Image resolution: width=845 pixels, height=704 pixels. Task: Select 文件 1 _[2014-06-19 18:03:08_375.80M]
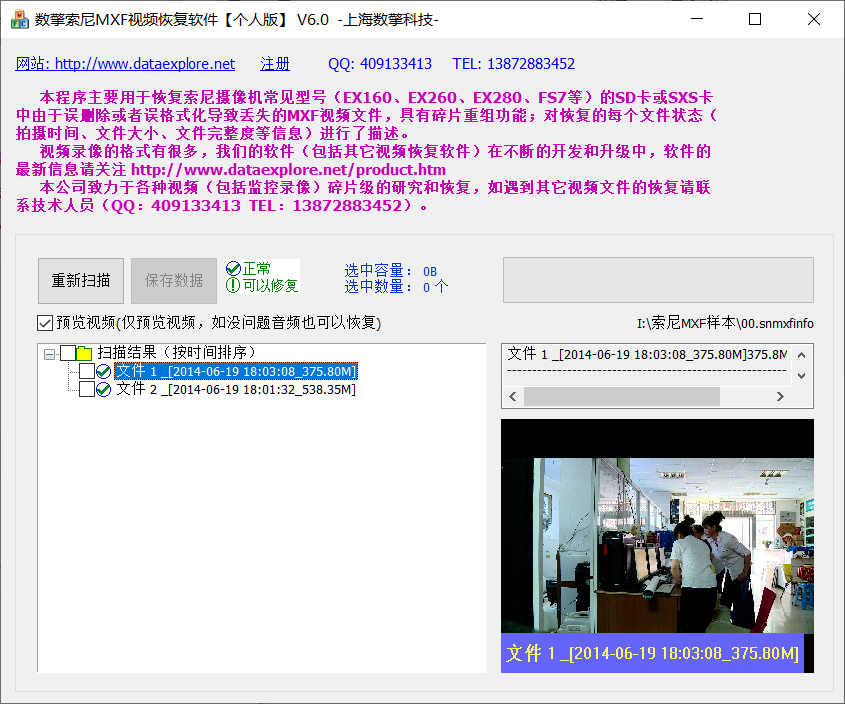(x=236, y=371)
